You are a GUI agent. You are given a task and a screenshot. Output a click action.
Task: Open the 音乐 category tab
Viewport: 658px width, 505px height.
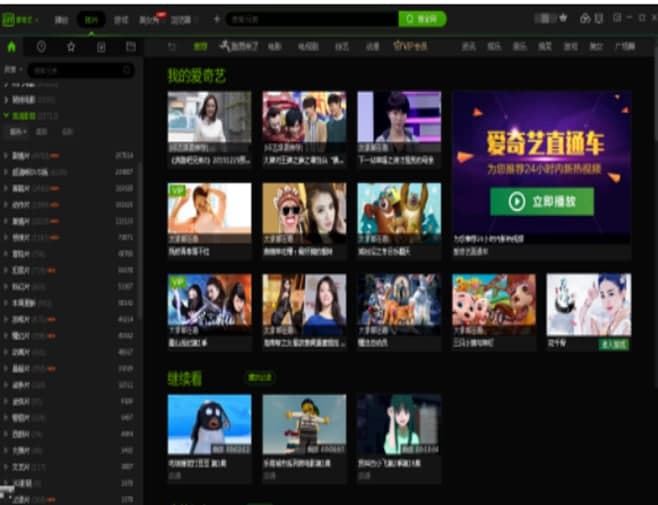(x=520, y=47)
